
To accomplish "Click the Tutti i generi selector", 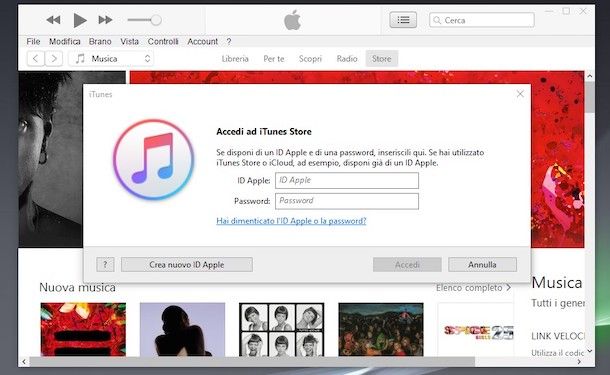I will coord(557,303).
